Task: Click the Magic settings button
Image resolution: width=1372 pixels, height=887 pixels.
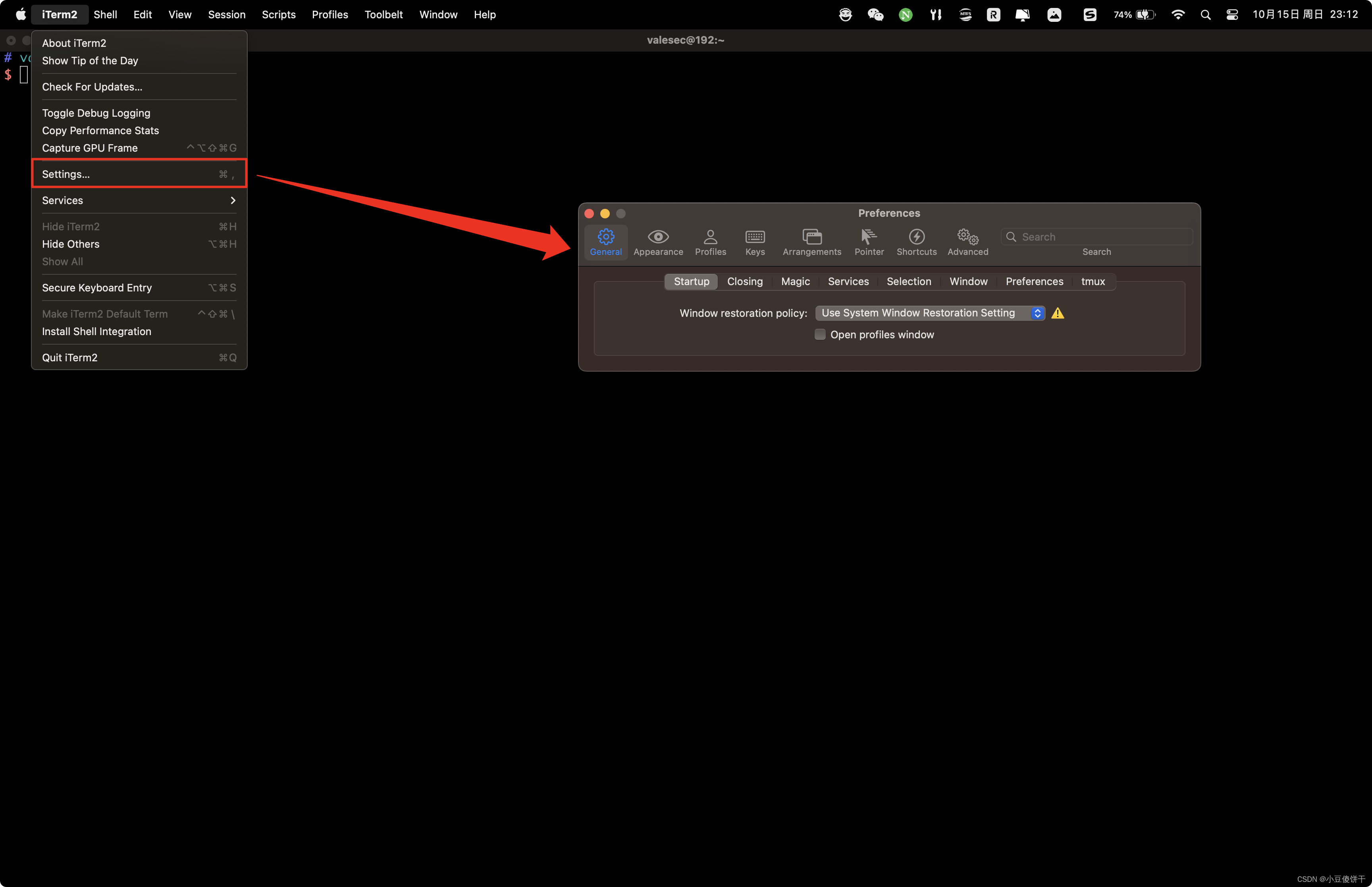Action: pyautogui.click(x=796, y=281)
